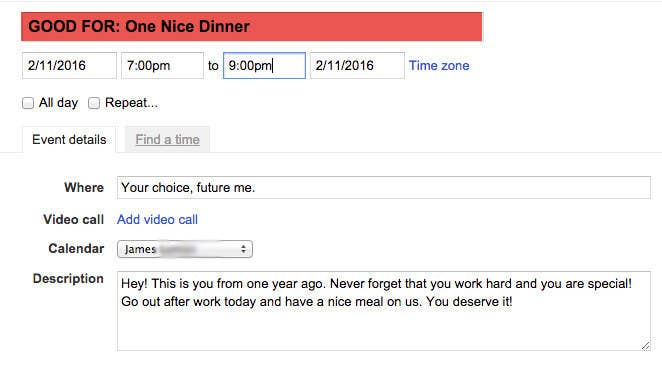Click the All day label text
Image resolution: width=662 pixels, height=367 pixels.
(59, 103)
